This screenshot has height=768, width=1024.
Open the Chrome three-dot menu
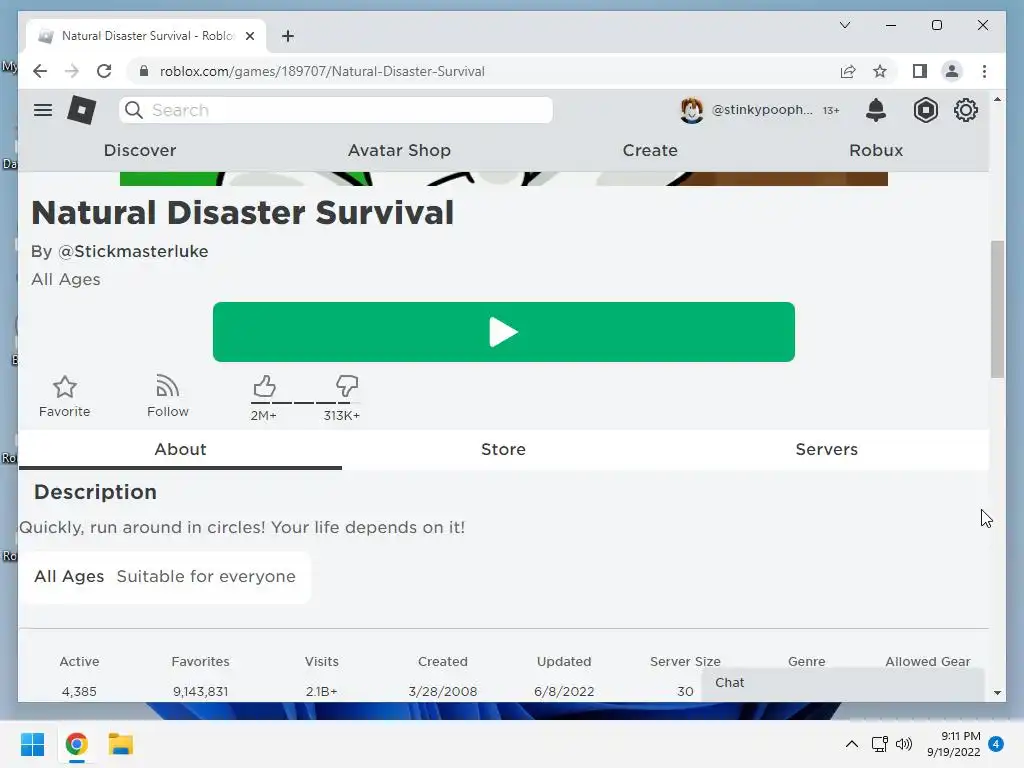(984, 71)
